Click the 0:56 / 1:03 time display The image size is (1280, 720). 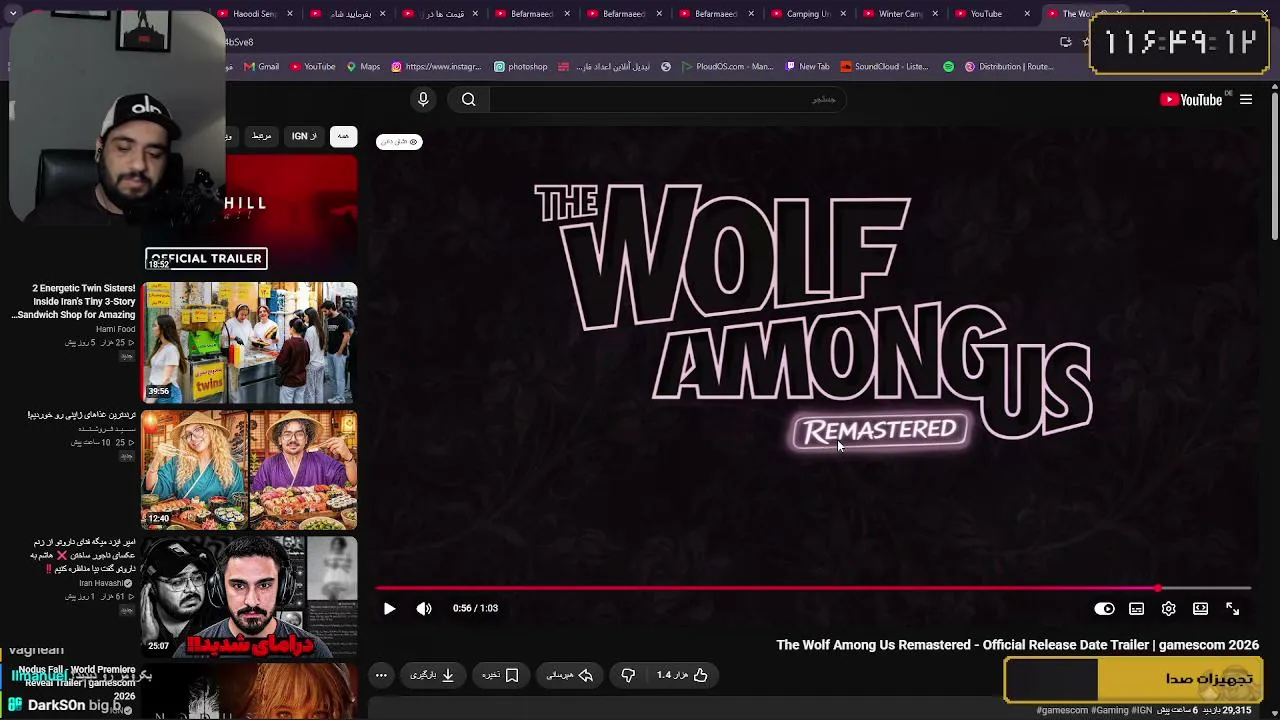[475, 608]
